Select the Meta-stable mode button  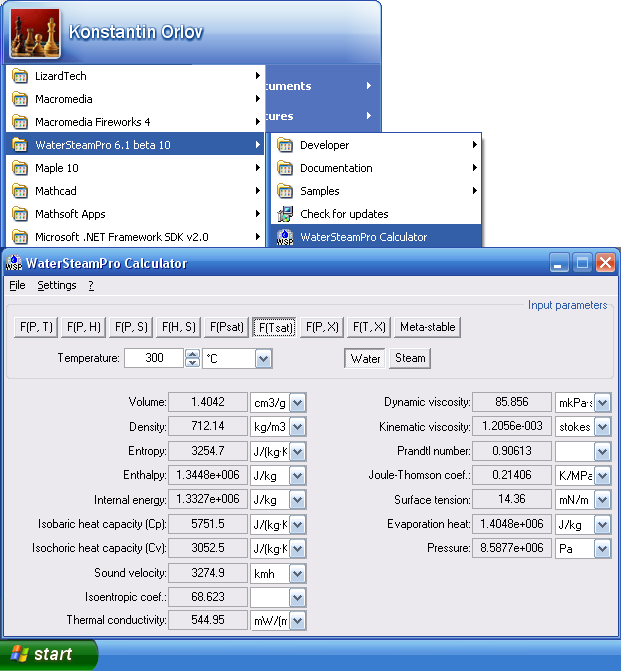(428, 327)
